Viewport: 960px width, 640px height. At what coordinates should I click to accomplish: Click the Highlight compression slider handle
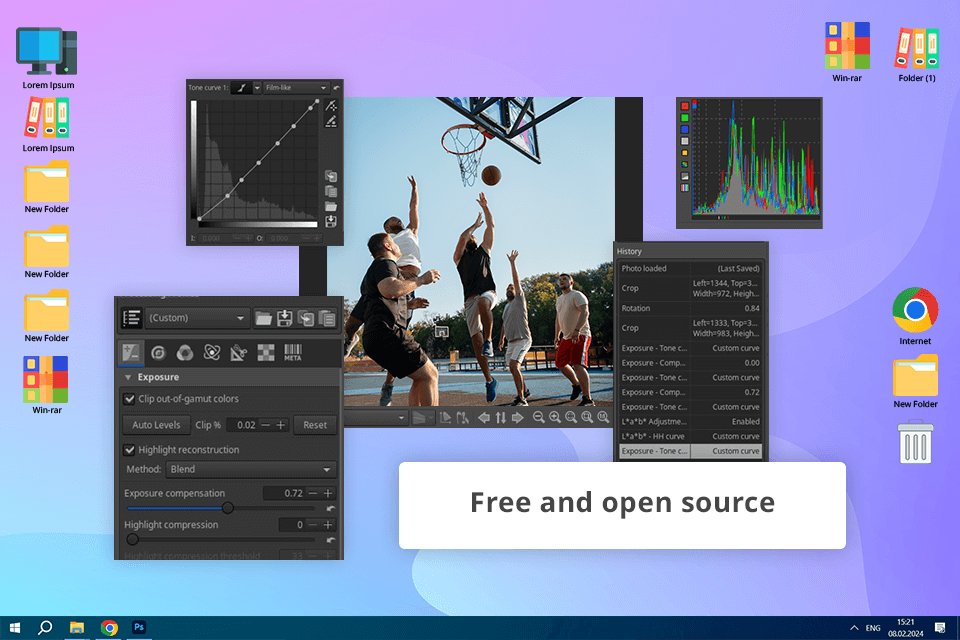[132, 540]
